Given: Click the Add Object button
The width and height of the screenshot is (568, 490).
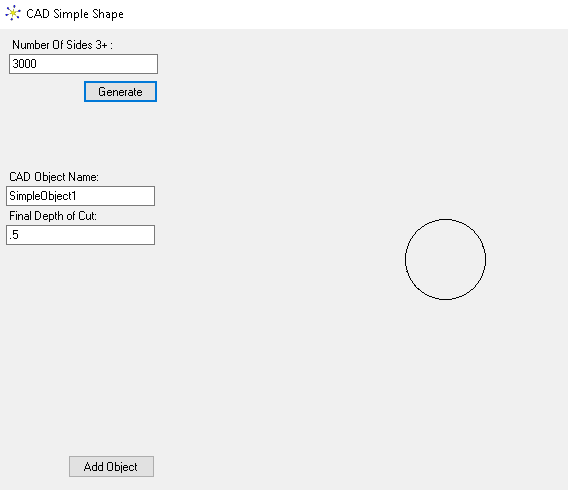Looking at the screenshot, I should pos(112,466).
